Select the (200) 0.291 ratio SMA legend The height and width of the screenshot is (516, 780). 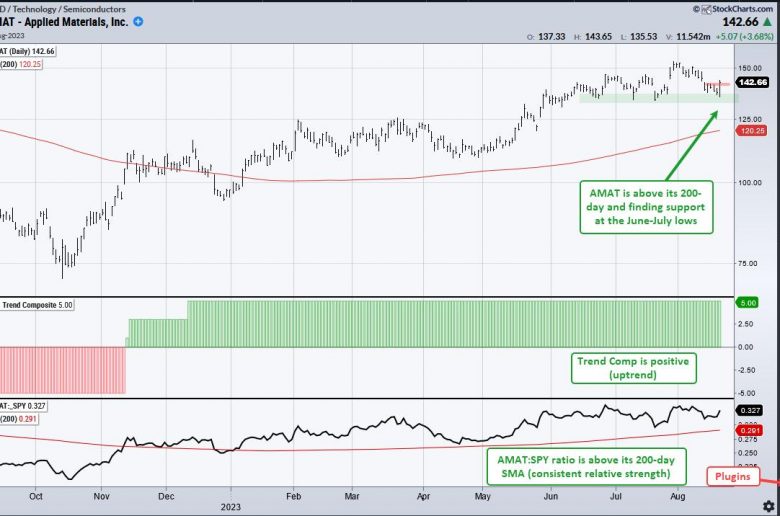pos(19,419)
